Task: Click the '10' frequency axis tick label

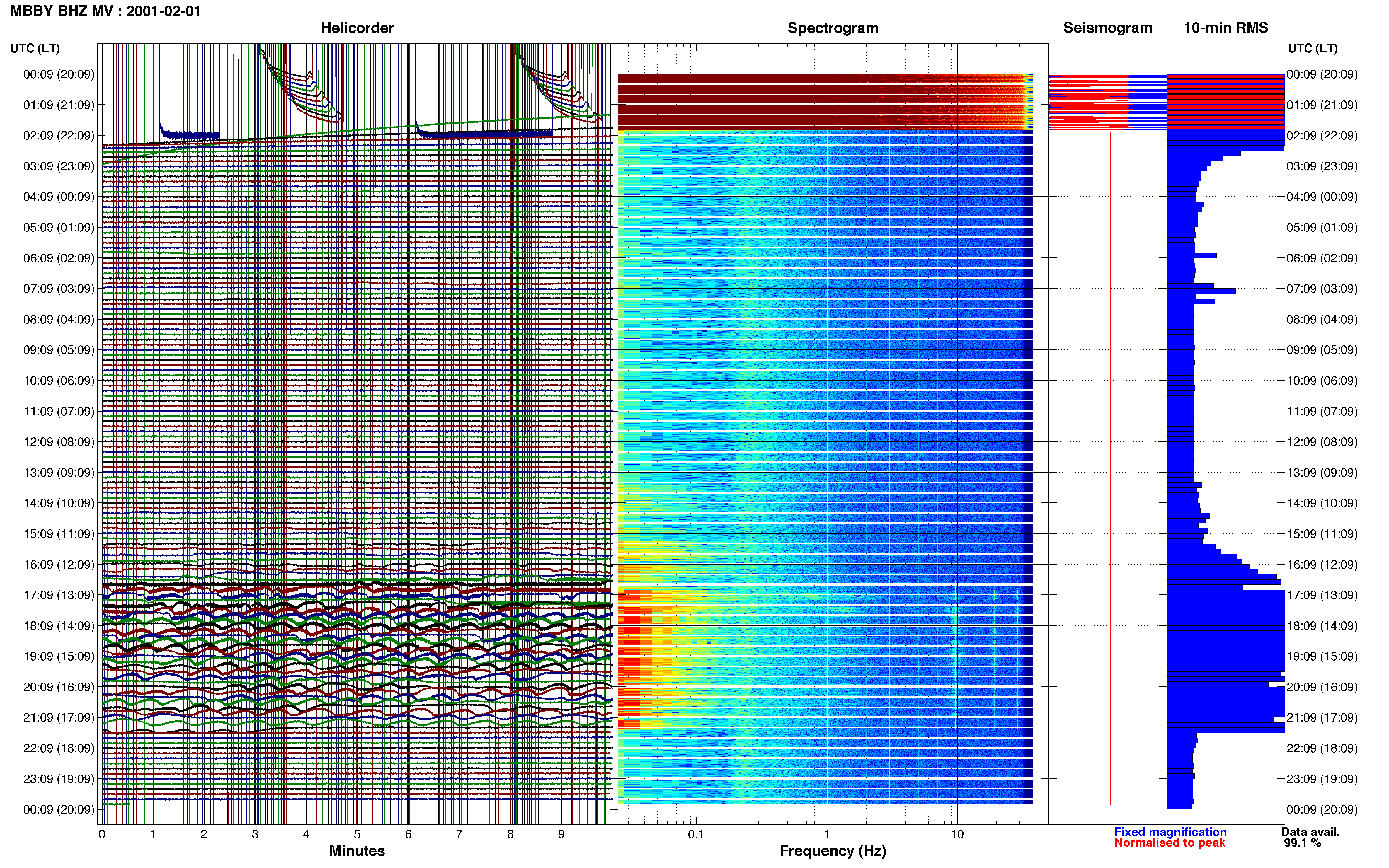Action: coord(957,834)
